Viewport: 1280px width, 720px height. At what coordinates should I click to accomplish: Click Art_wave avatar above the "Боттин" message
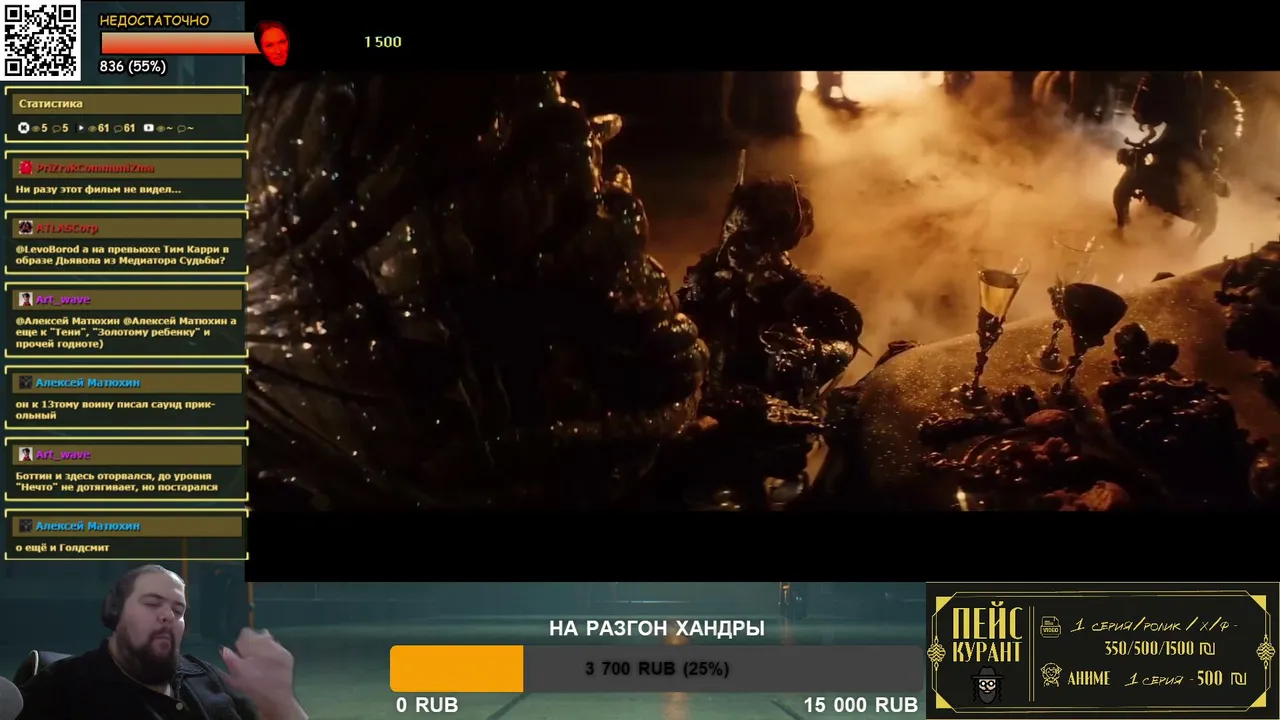pos(26,454)
